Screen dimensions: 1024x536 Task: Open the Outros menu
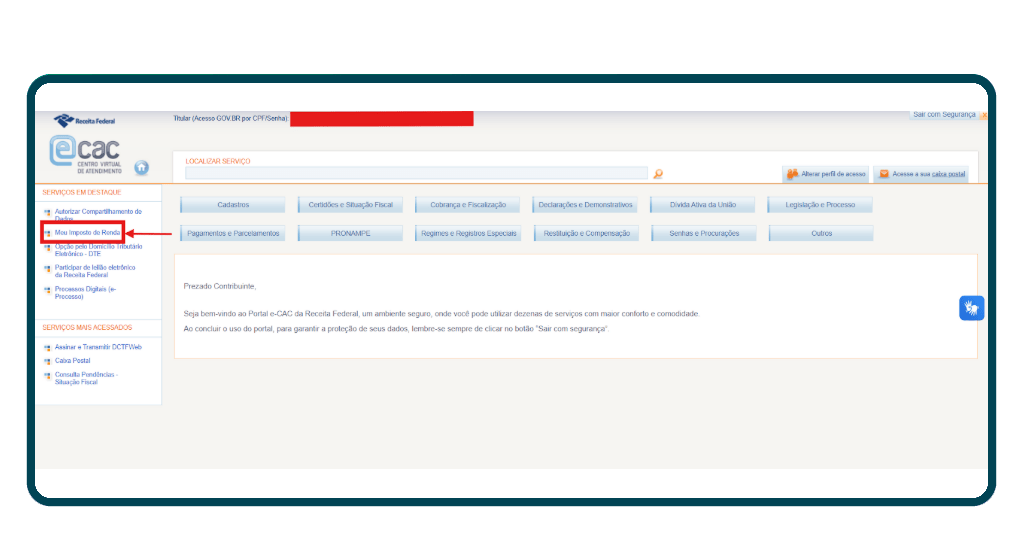click(x=822, y=234)
